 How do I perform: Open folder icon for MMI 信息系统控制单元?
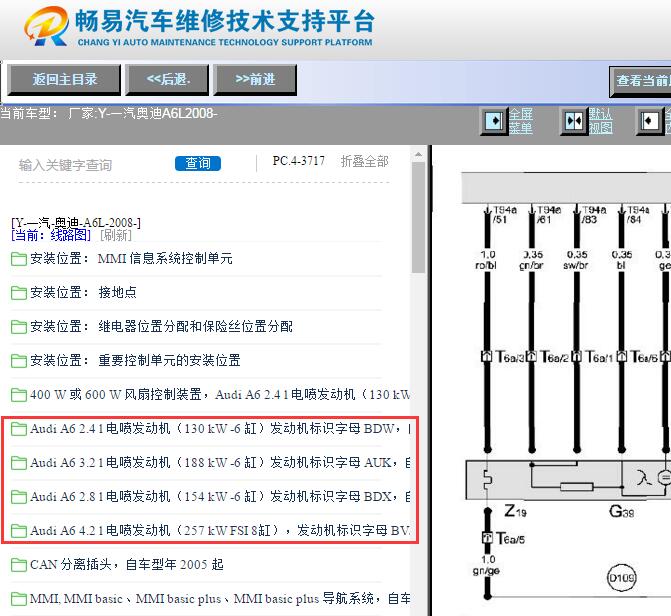coord(18,259)
